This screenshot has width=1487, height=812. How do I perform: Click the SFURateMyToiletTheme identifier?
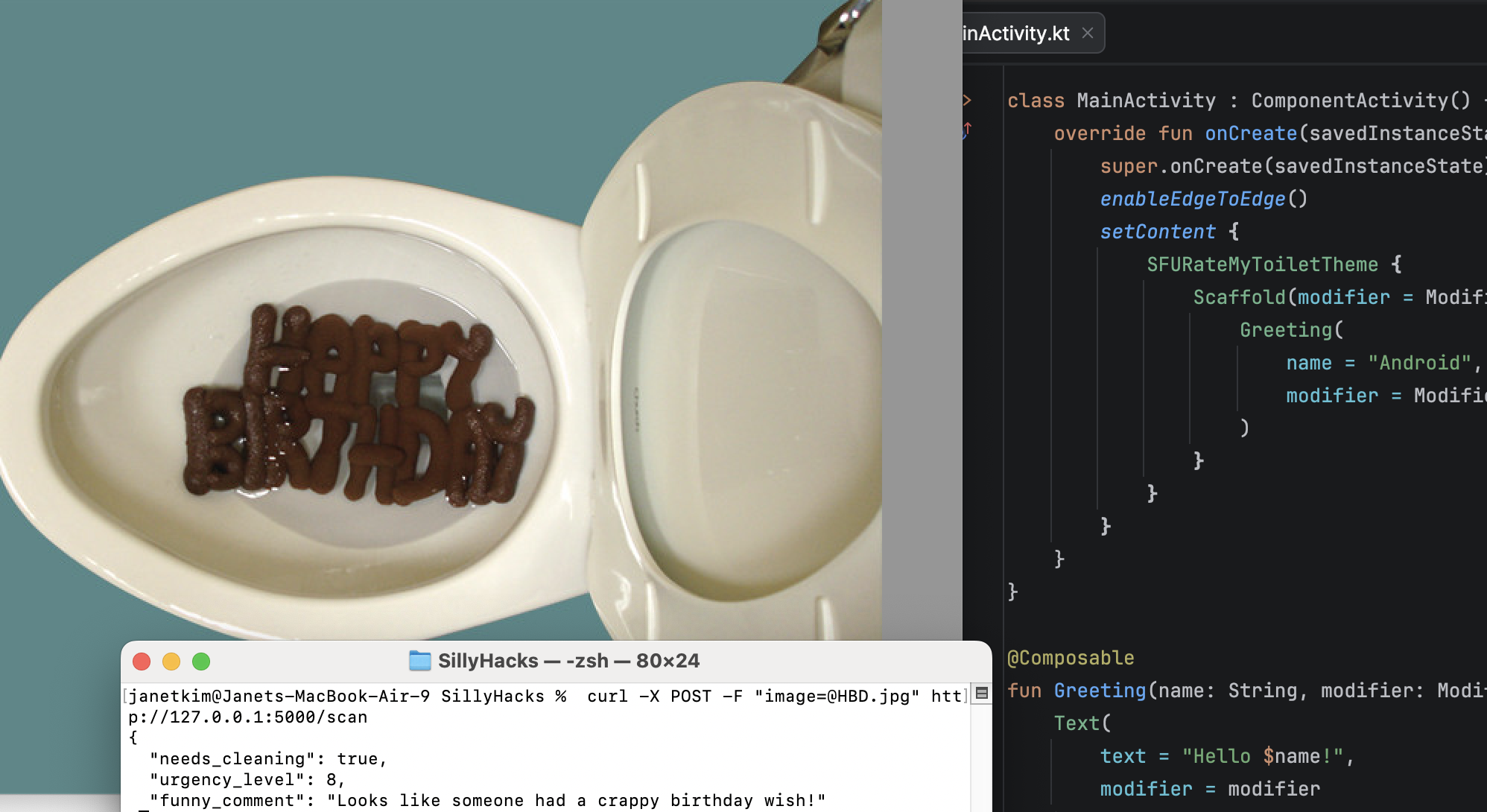pyautogui.click(x=1262, y=264)
